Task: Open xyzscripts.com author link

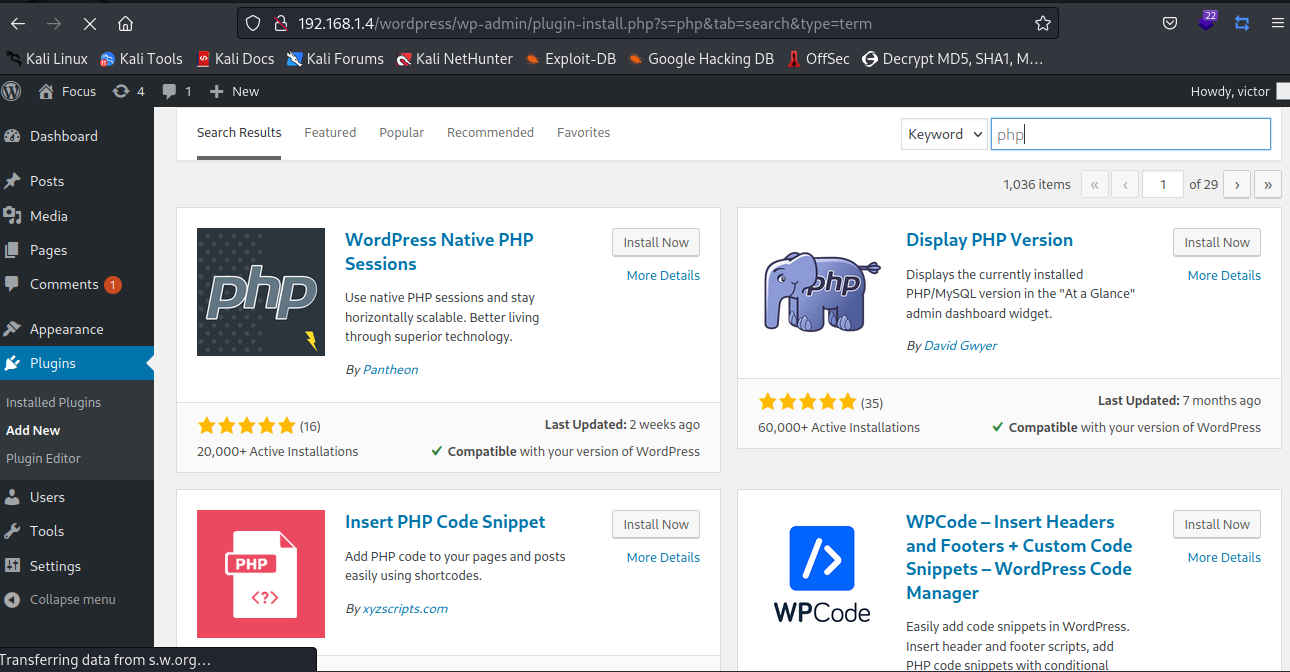Action: pyautogui.click(x=405, y=608)
